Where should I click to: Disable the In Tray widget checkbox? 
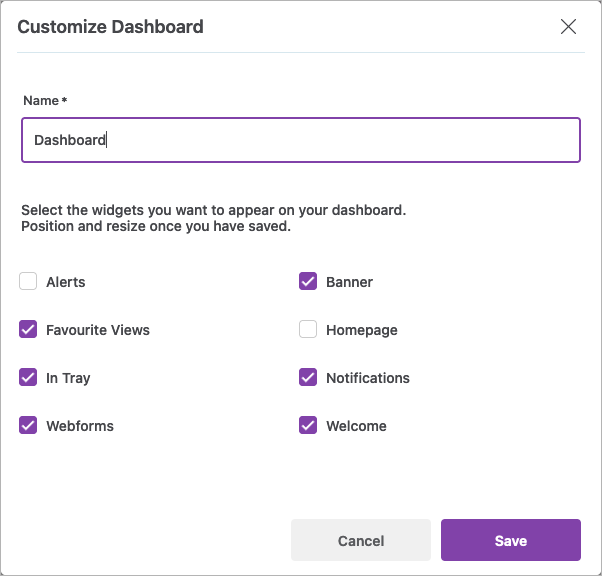pyautogui.click(x=28, y=378)
